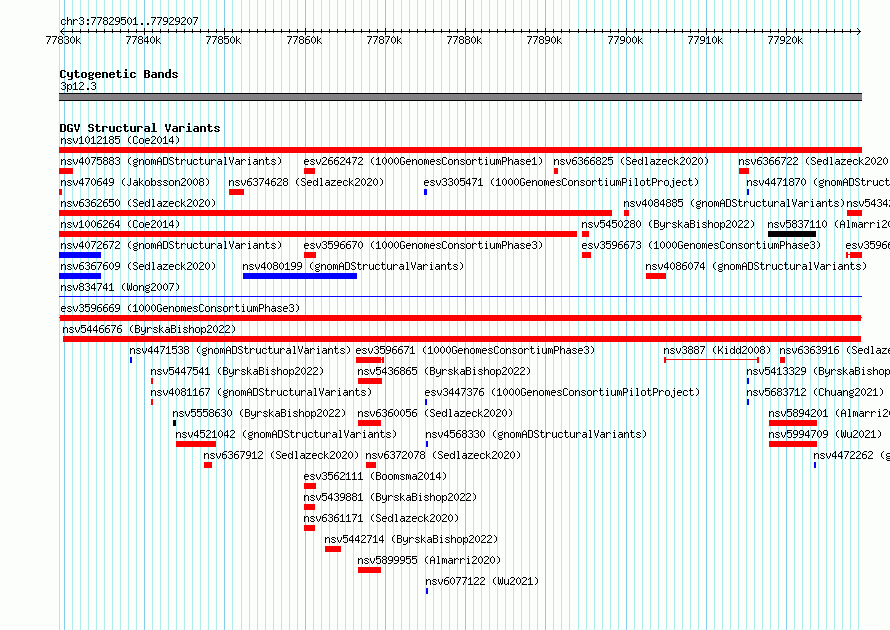
Task: Click nsv6372078 (Sedlazeck2020) label
Action: click(x=443, y=455)
